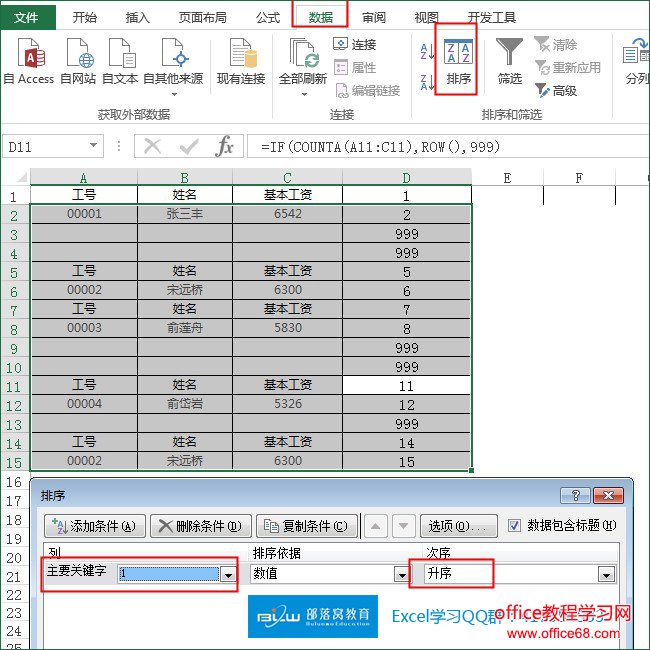Click Edit Links (编辑链接)
The image size is (650, 650).
click(x=367, y=90)
